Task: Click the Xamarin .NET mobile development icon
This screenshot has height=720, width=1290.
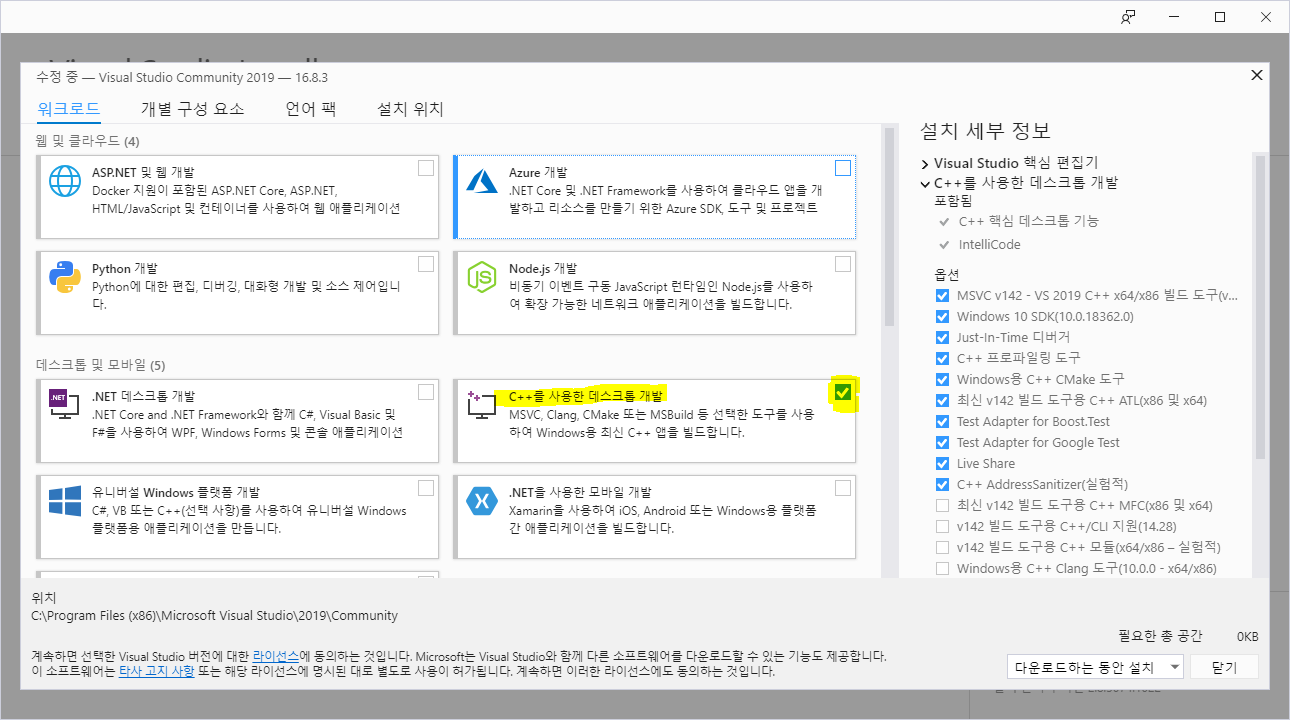Action: (x=484, y=502)
